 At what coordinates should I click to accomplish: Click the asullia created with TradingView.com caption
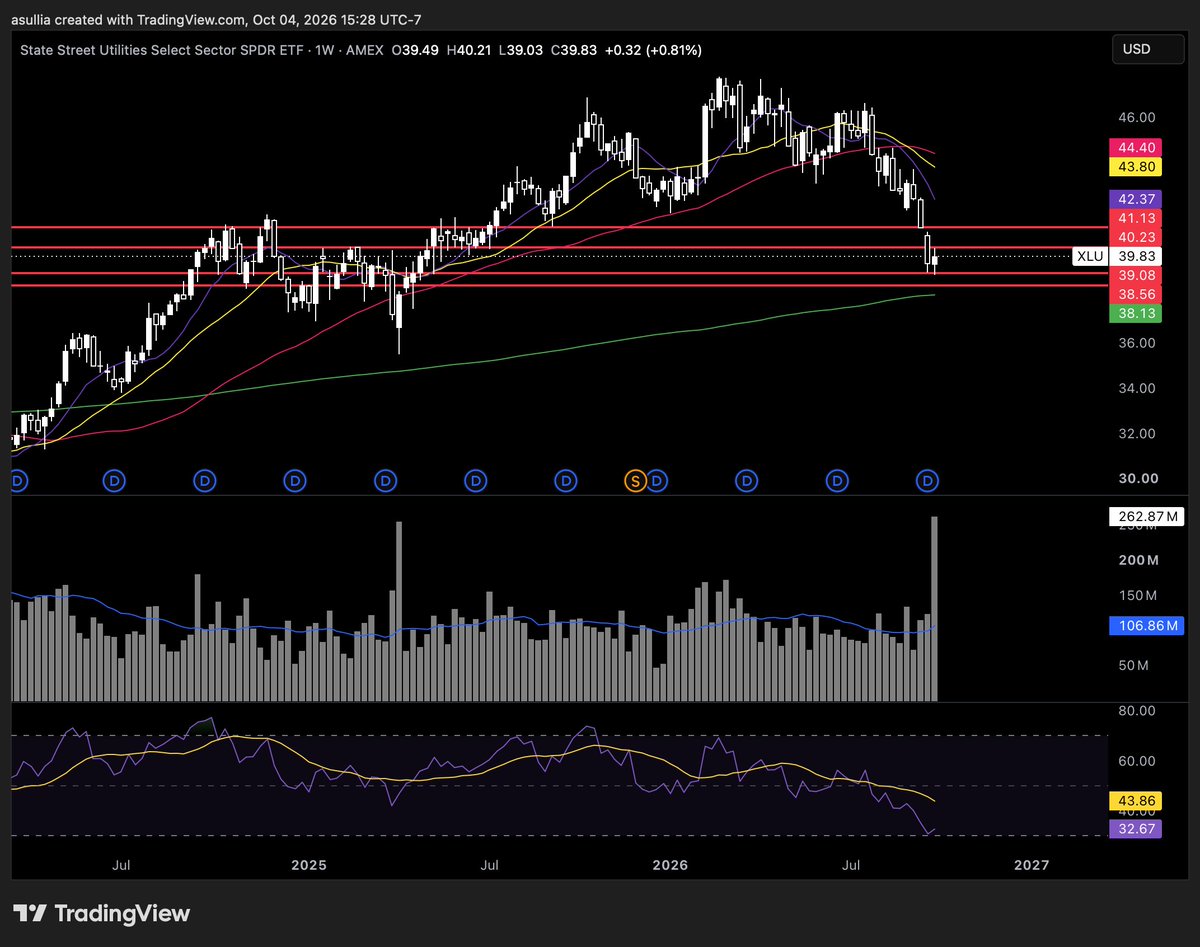[x=217, y=20]
